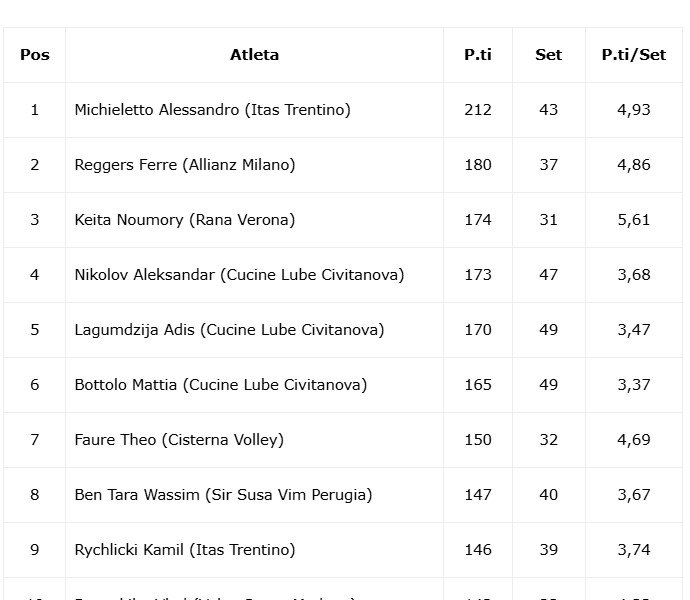Click the 212 points value

coord(478,110)
